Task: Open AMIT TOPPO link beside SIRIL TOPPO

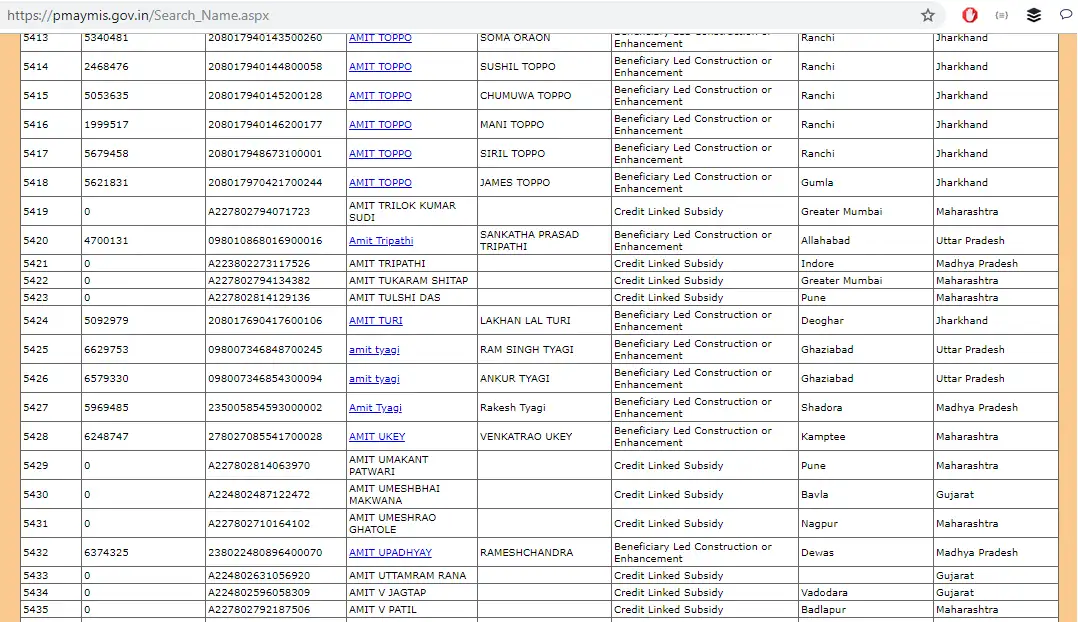Action: [380, 154]
